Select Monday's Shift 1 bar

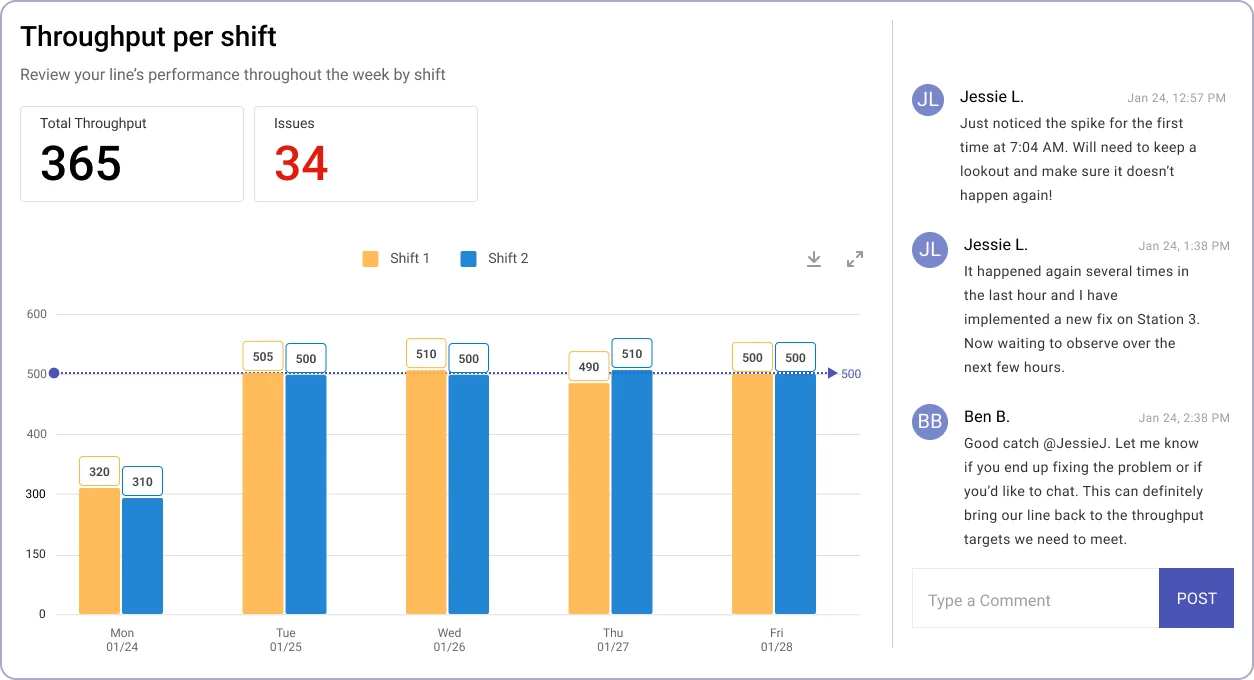pos(99,550)
